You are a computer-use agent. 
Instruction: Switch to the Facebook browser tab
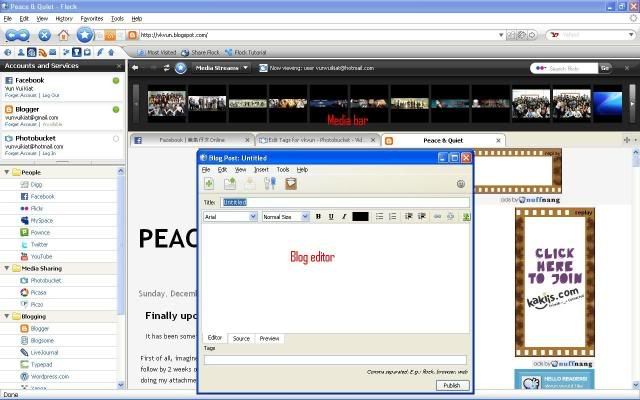coord(192,140)
